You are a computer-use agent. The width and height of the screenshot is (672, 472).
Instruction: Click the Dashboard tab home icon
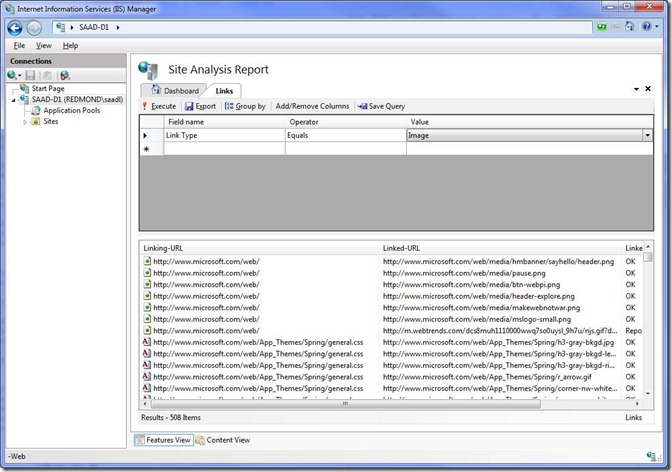[x=156, y=90]
